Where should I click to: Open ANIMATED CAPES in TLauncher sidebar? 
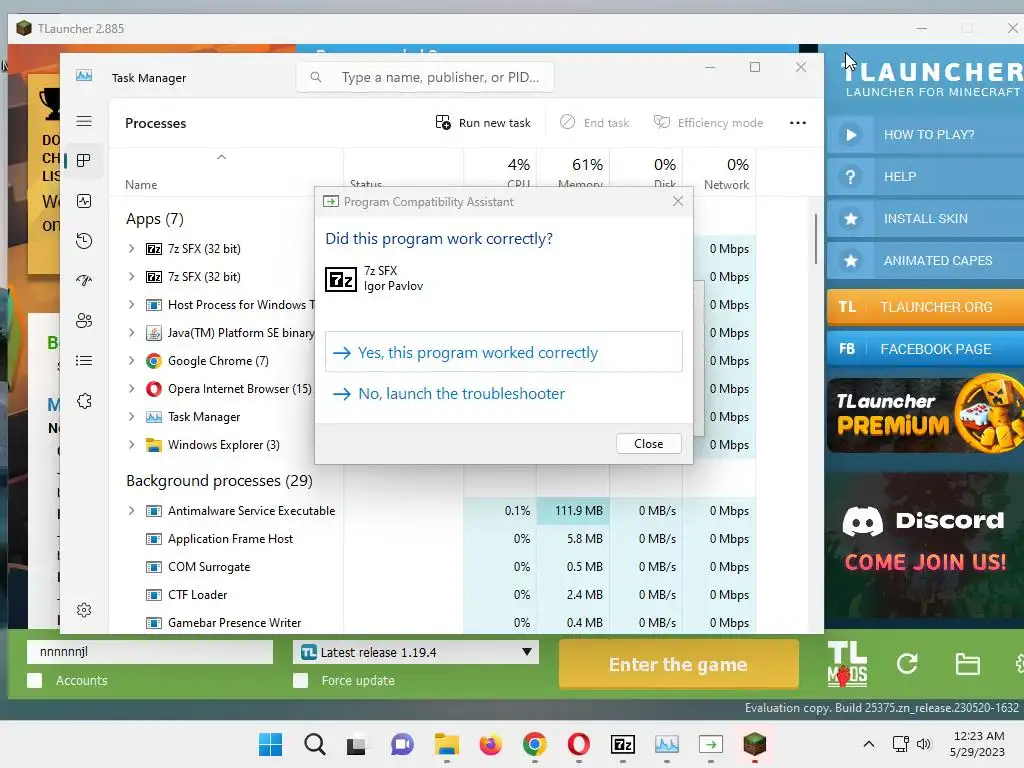point(925,261)
